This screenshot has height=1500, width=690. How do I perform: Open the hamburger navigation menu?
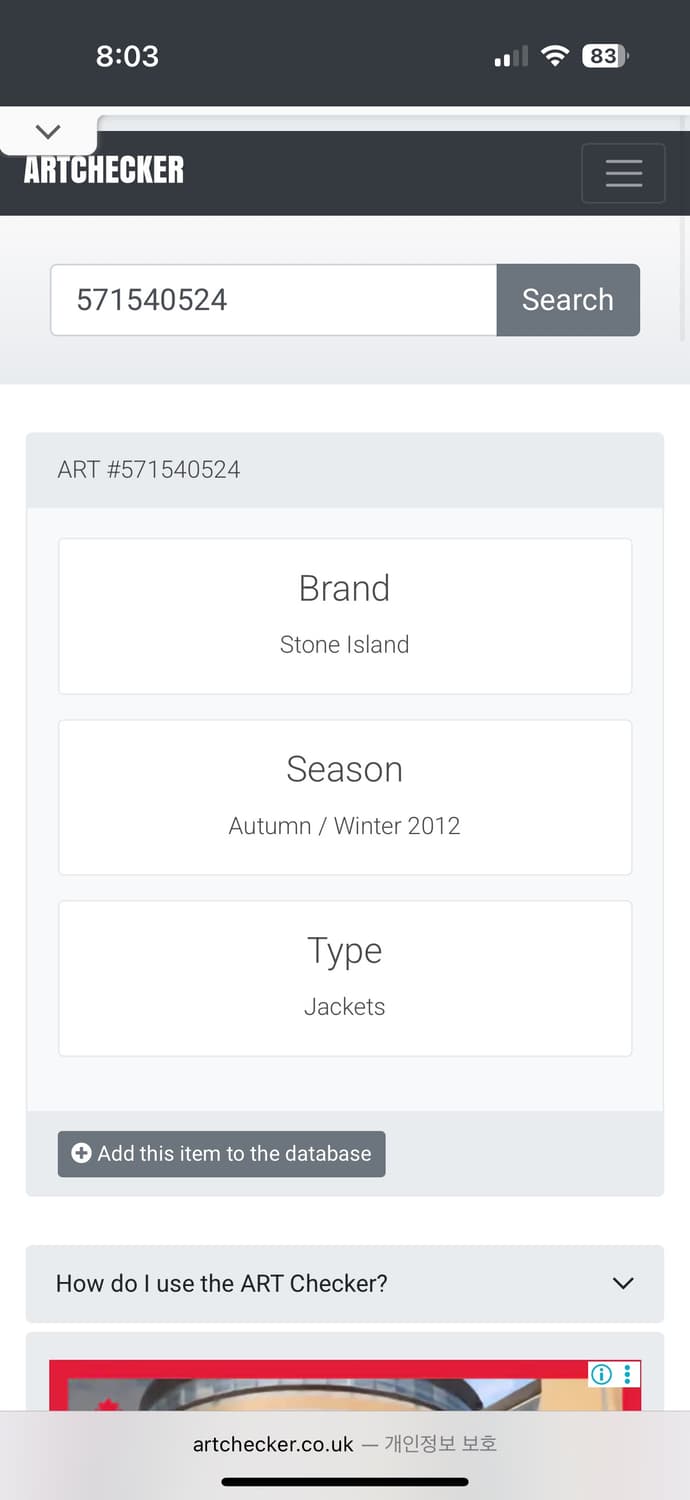pos(623,173)
